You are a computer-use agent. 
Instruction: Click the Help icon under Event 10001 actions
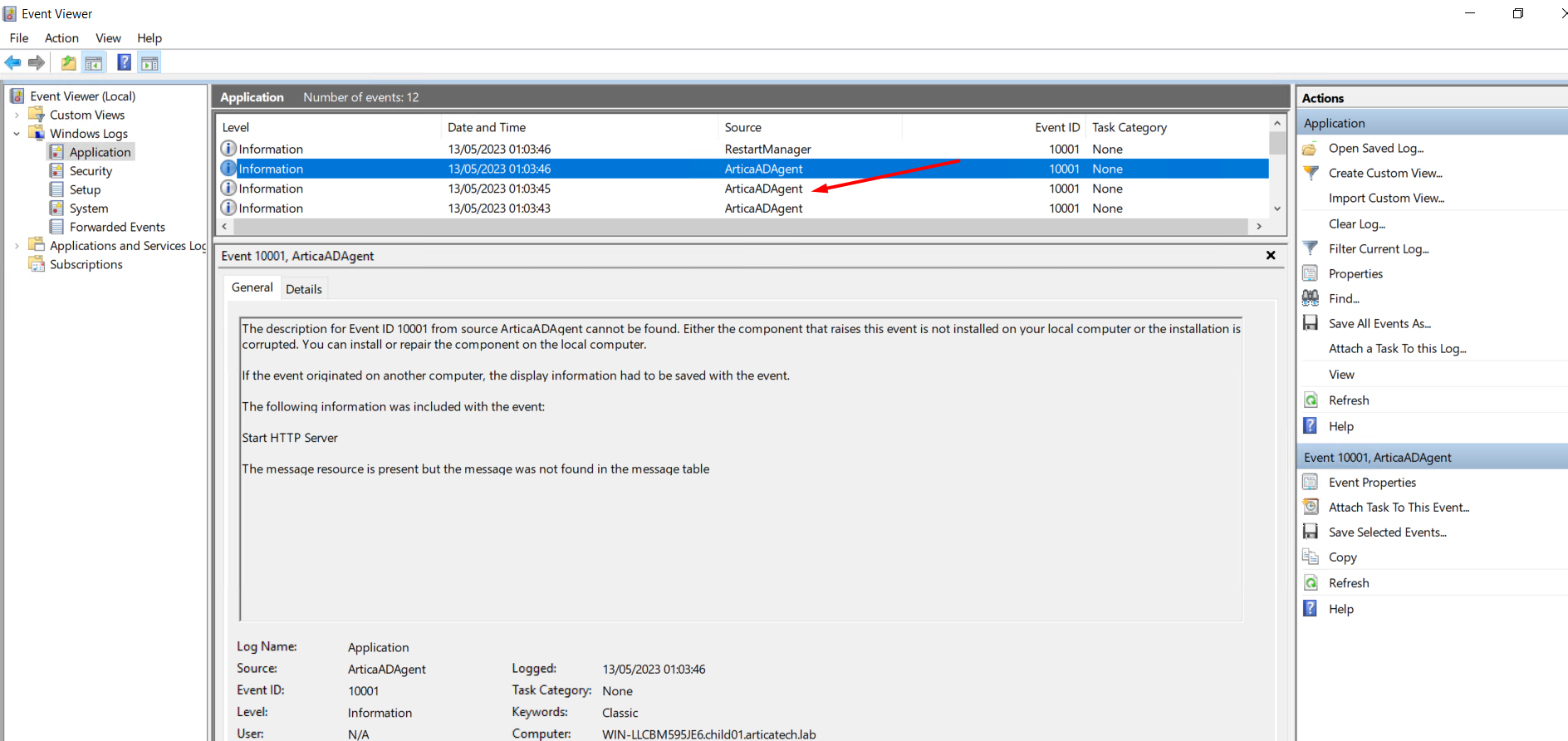[x=1311, y=609]
